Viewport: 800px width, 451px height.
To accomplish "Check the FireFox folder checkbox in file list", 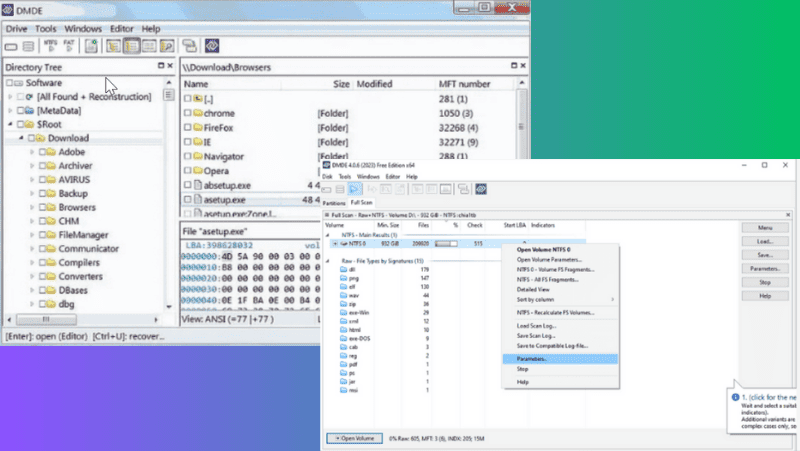I will 188,127.
